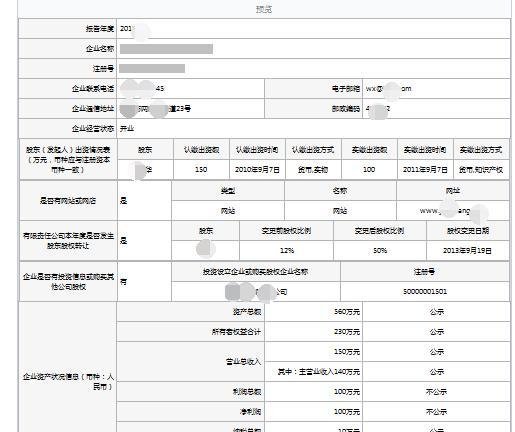This screenshot has width=515, height=432.
Task: Select 网站 under the 类型 column
Action: click(x=228, y=211)
